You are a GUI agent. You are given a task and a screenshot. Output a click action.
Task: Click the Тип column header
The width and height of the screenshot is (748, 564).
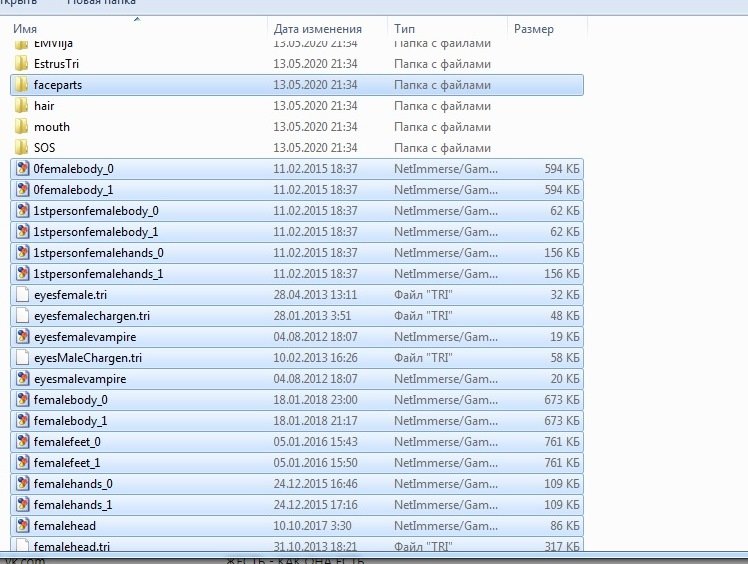coord(405,29)
